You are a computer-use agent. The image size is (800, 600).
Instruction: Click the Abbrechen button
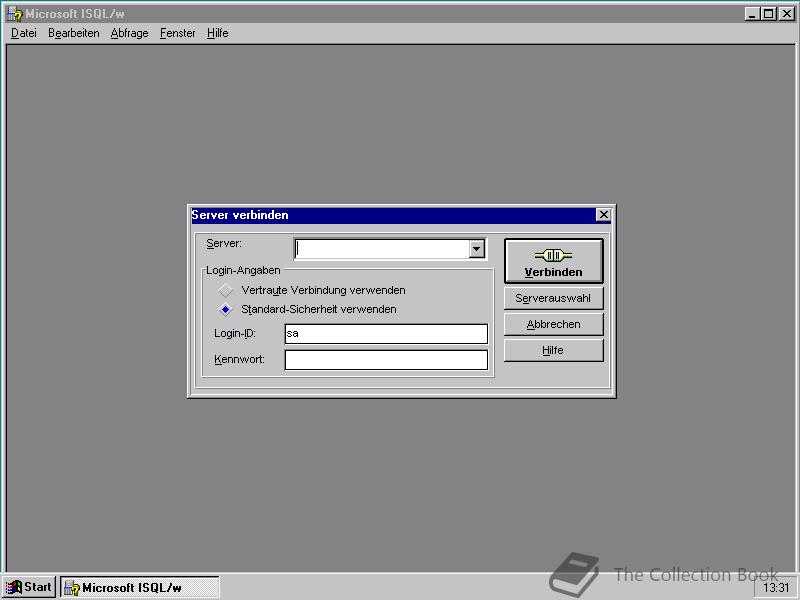click(x=554, y=324)
